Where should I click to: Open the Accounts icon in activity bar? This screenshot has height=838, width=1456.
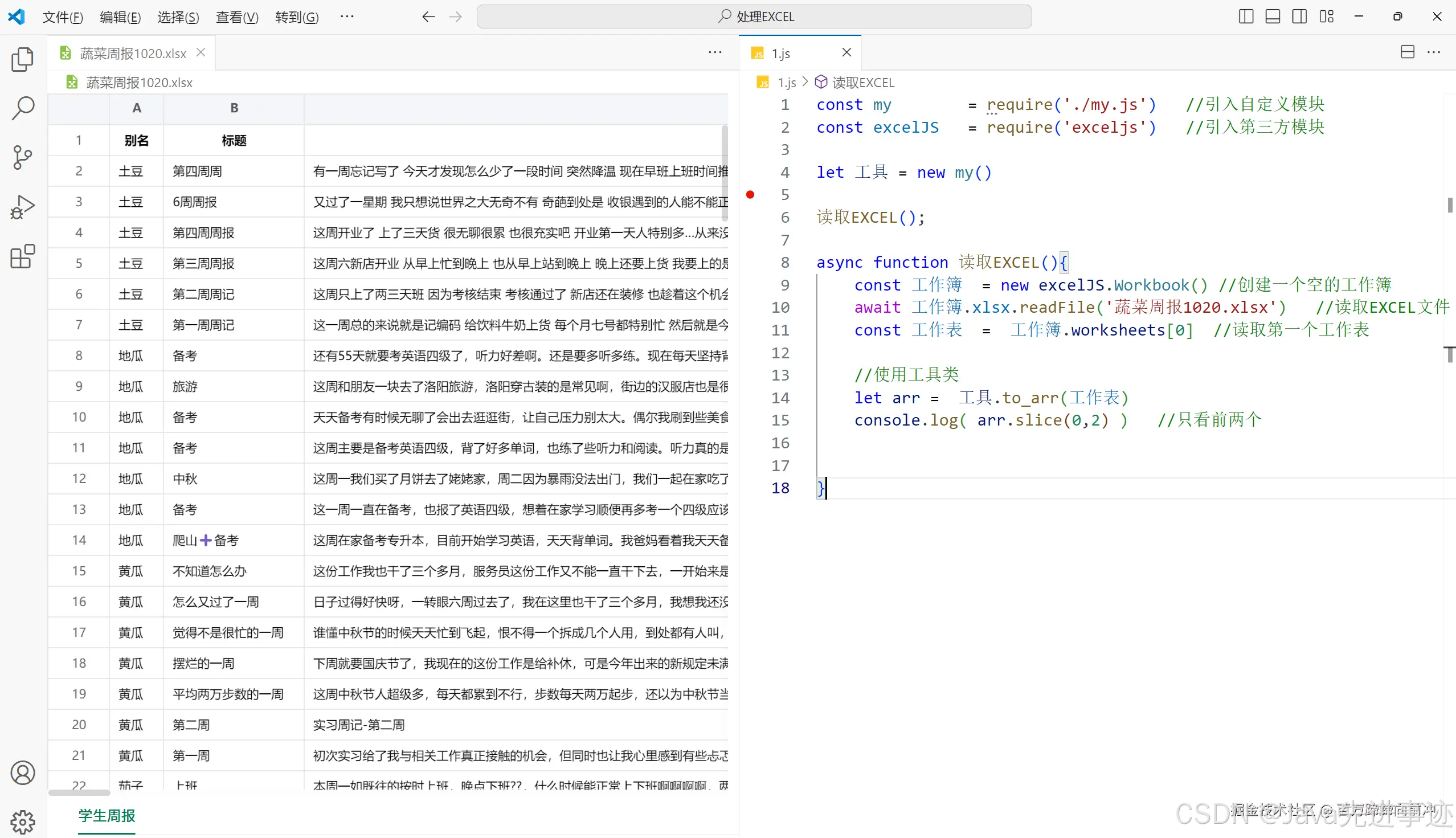click(22, 773)
